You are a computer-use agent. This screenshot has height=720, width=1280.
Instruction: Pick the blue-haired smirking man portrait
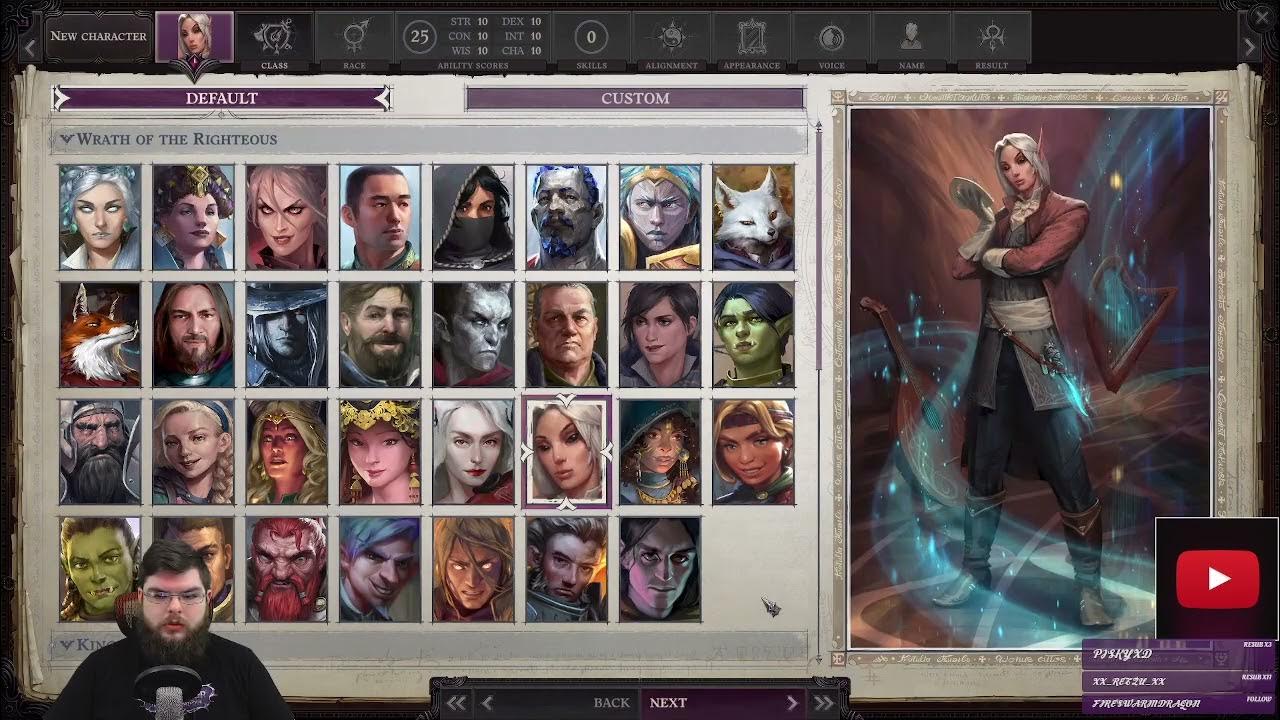pos(380,569)
